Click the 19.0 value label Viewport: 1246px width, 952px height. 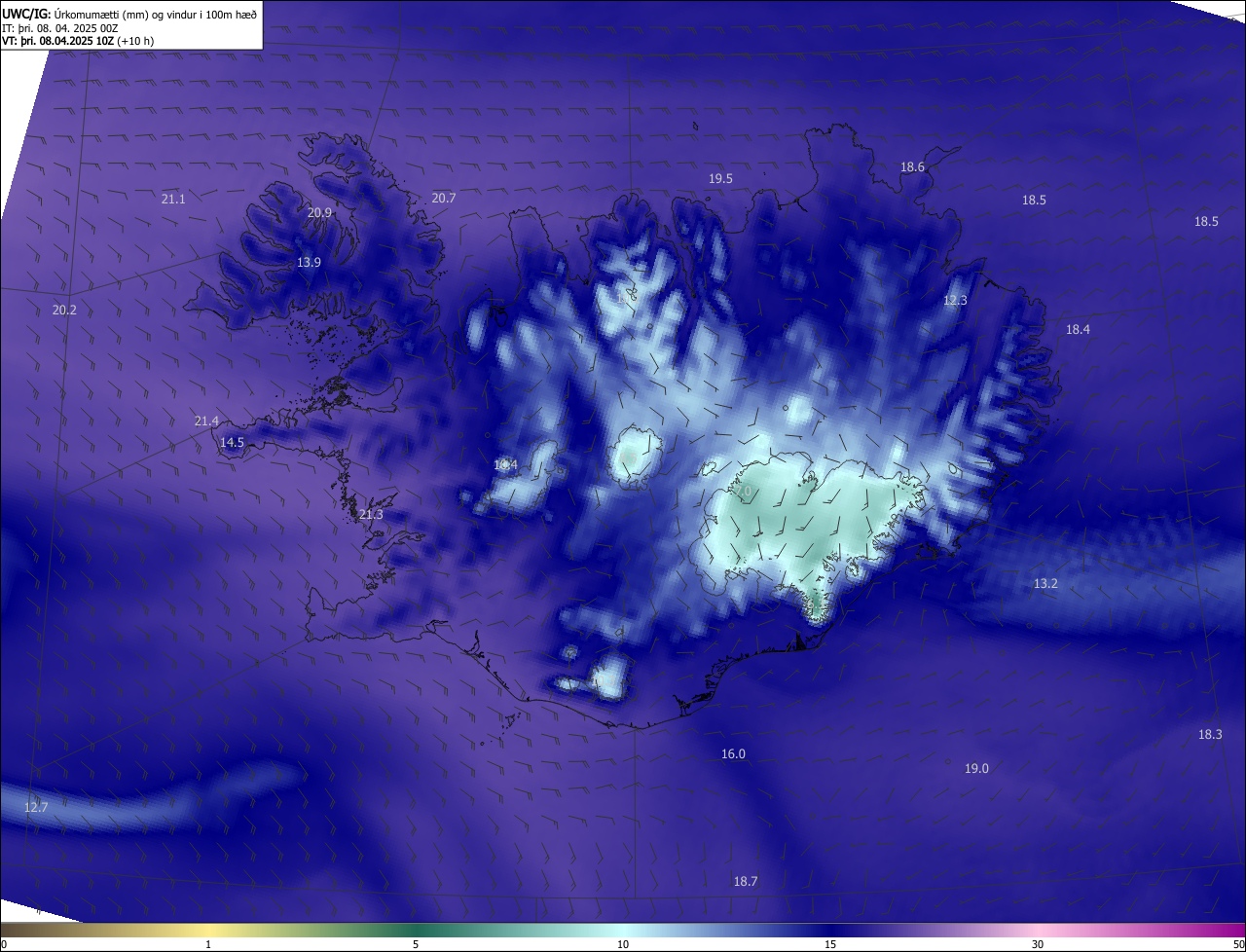point(976,769)
